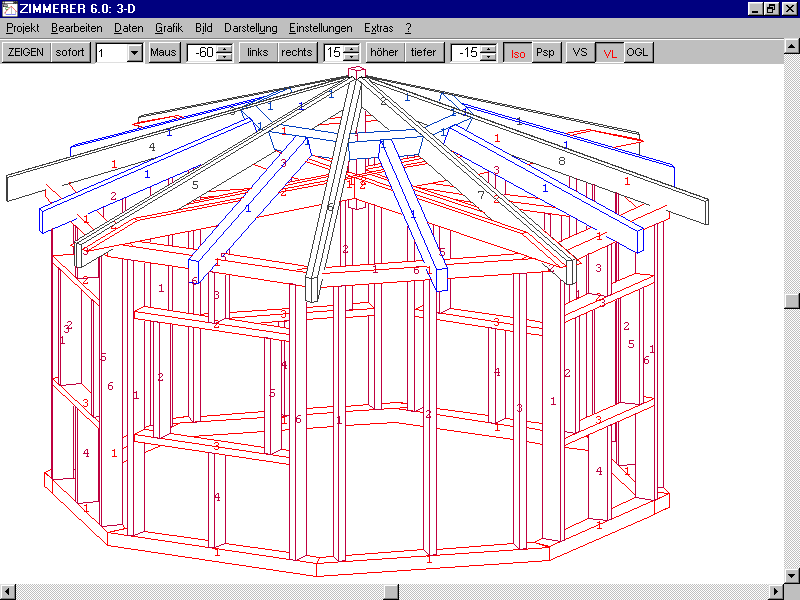Rotate view with the rechts button
Screen dimensions: 800x600
296,52
